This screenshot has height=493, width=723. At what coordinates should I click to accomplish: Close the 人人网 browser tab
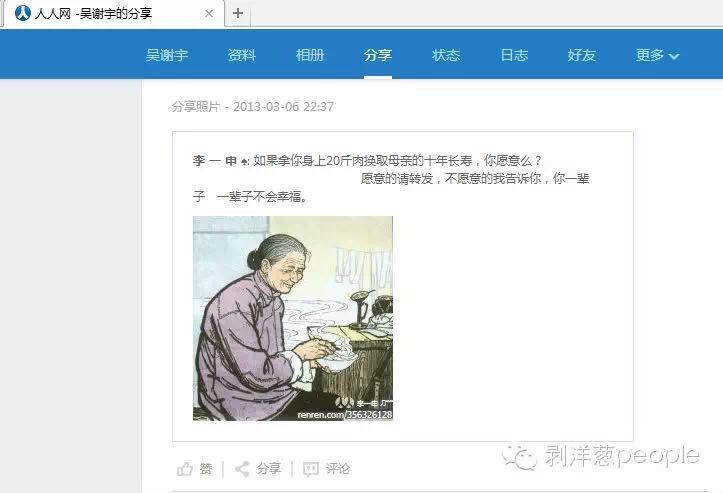point(209,13)
